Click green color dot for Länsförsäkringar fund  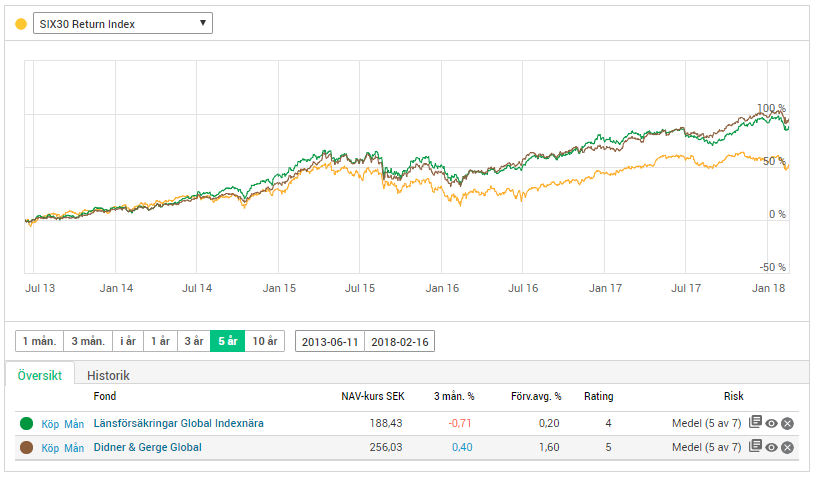pyautogui.click(x=27, y=423)
